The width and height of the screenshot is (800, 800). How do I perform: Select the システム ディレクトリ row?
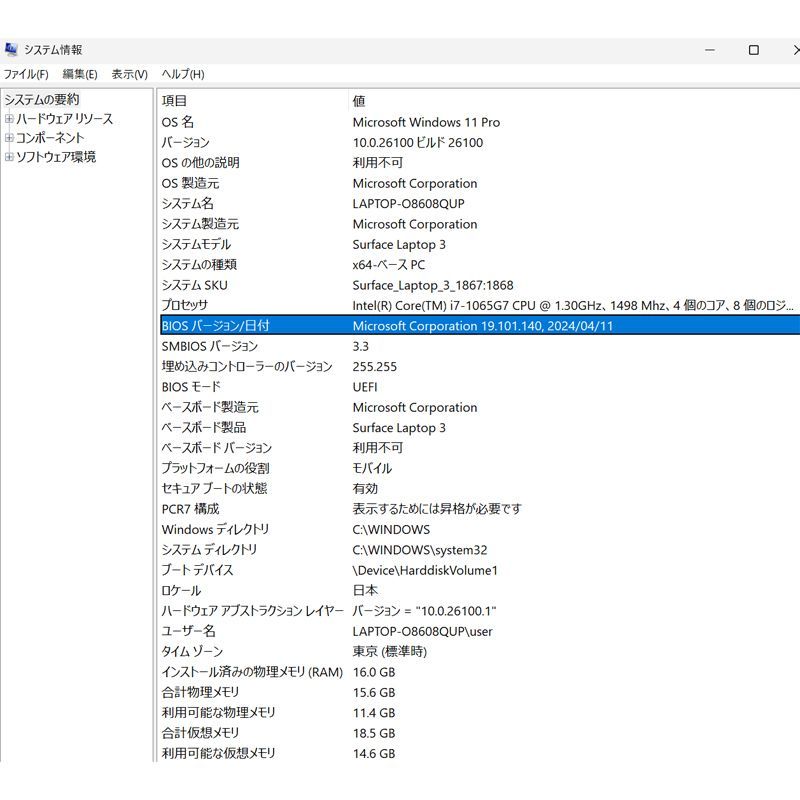tap(480, 549)
